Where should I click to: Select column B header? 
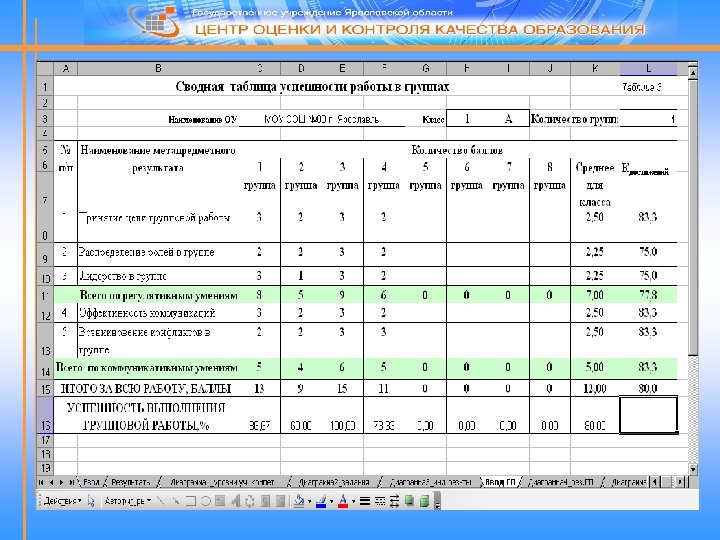(158, 68)
